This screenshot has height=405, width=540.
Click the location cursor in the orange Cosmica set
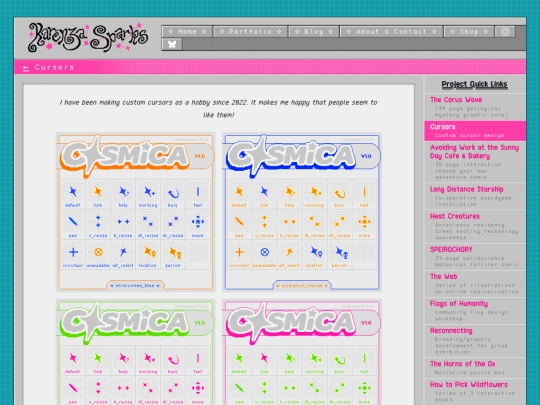pyautogui.click(x=149, y=252)
